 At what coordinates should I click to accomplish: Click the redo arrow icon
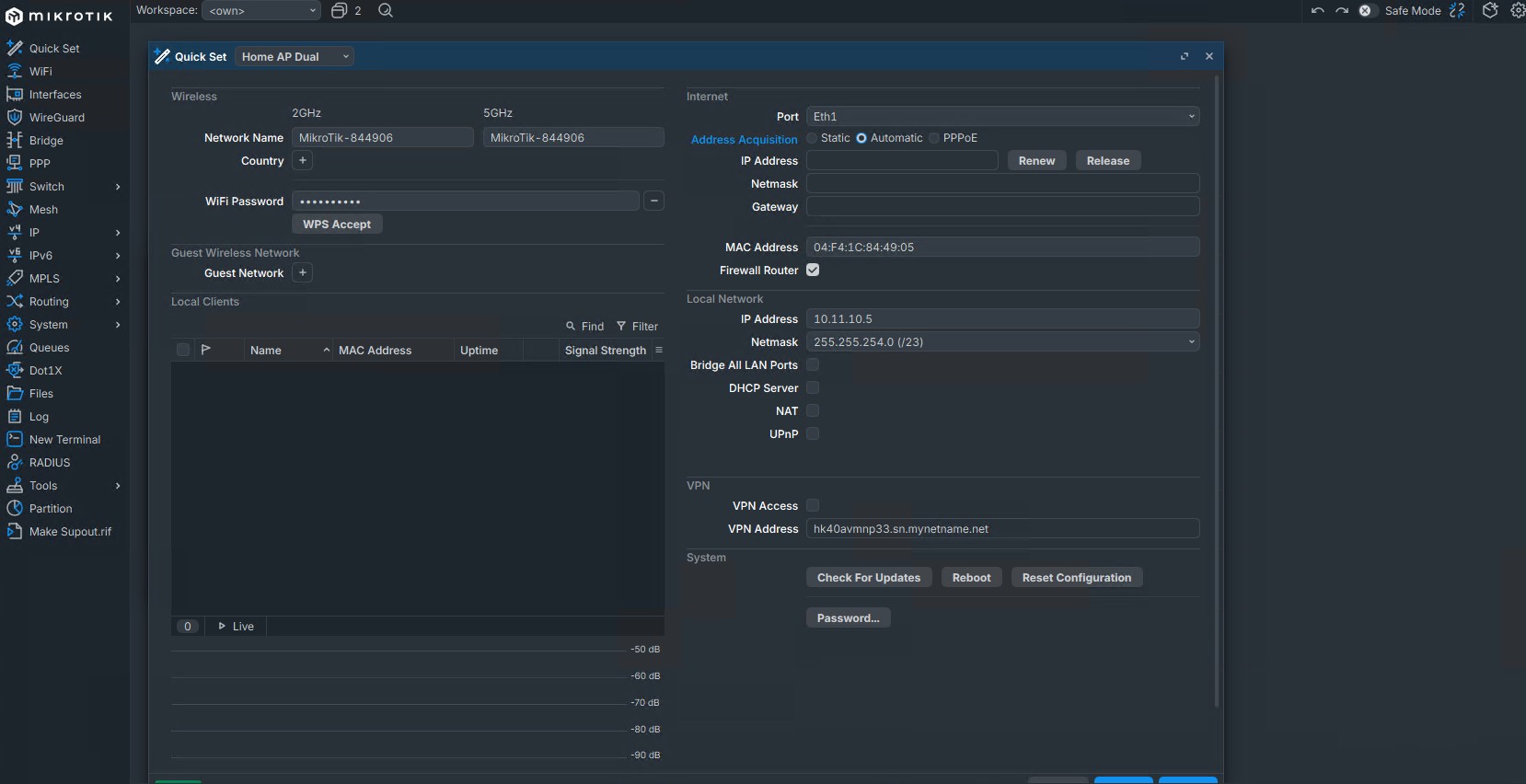point(1341,11)
